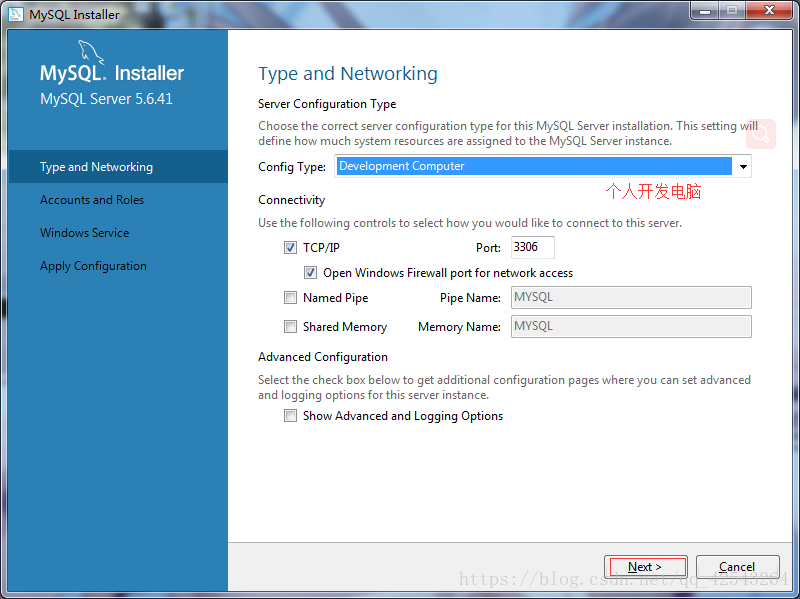Click the Config Type: label
800x599 pixels.
coord(292,167)
